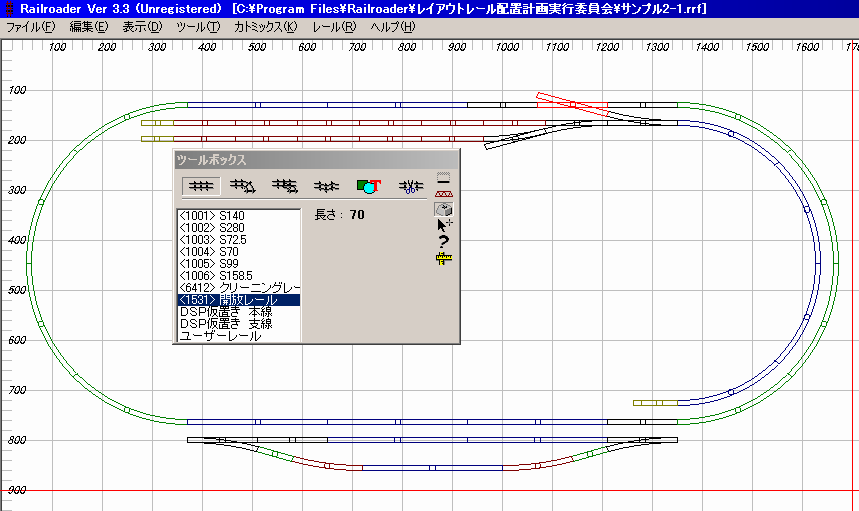The height and width of the screenshot is (511, 859).
Task: Open the 編集(E) menu
Action: 89,26
